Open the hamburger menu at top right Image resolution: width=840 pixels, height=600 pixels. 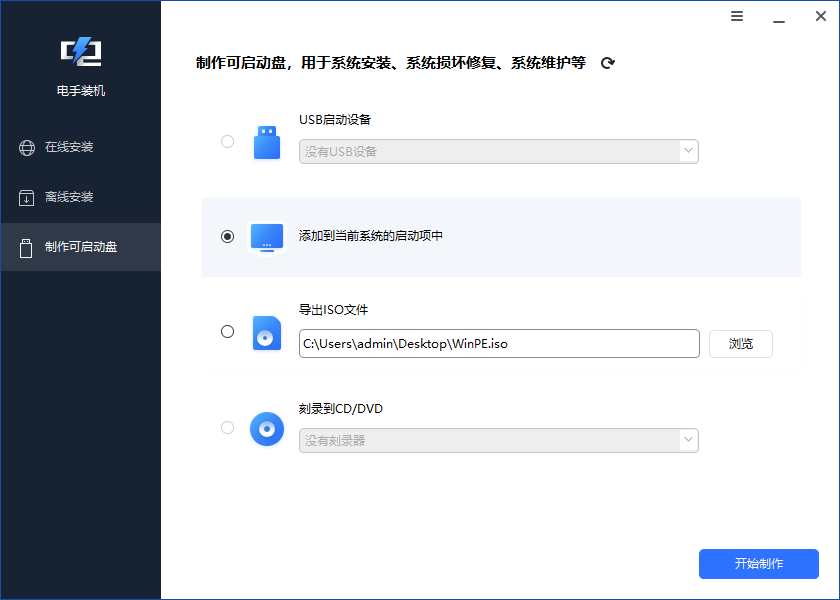pyautogui.click(x=737, y=16)
